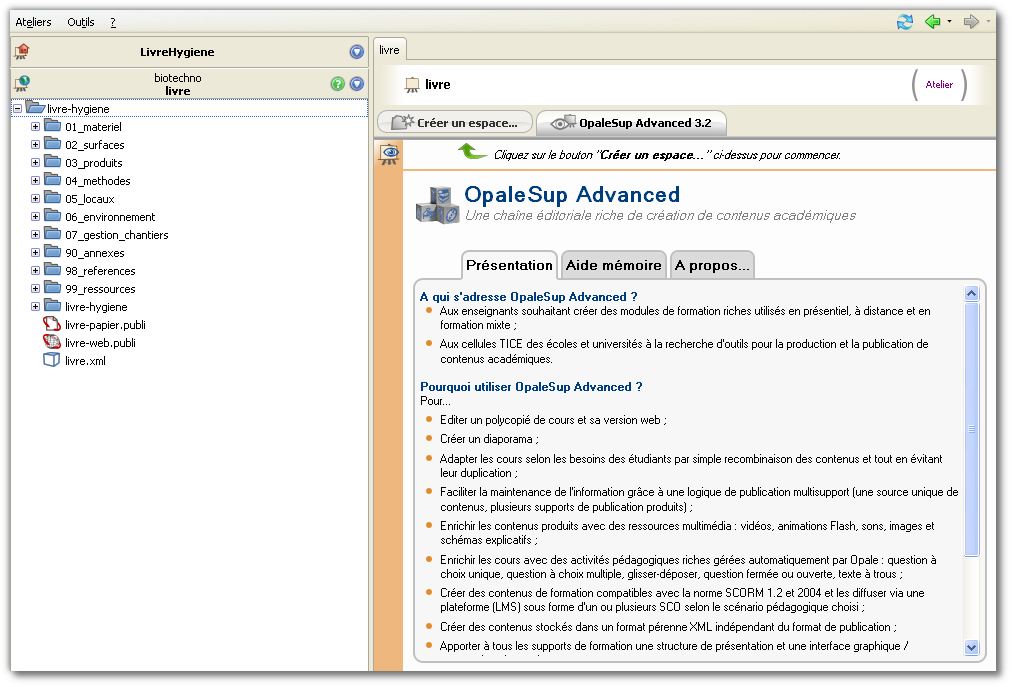Open the biotechno livre dropdown arrow

[357, 84]
